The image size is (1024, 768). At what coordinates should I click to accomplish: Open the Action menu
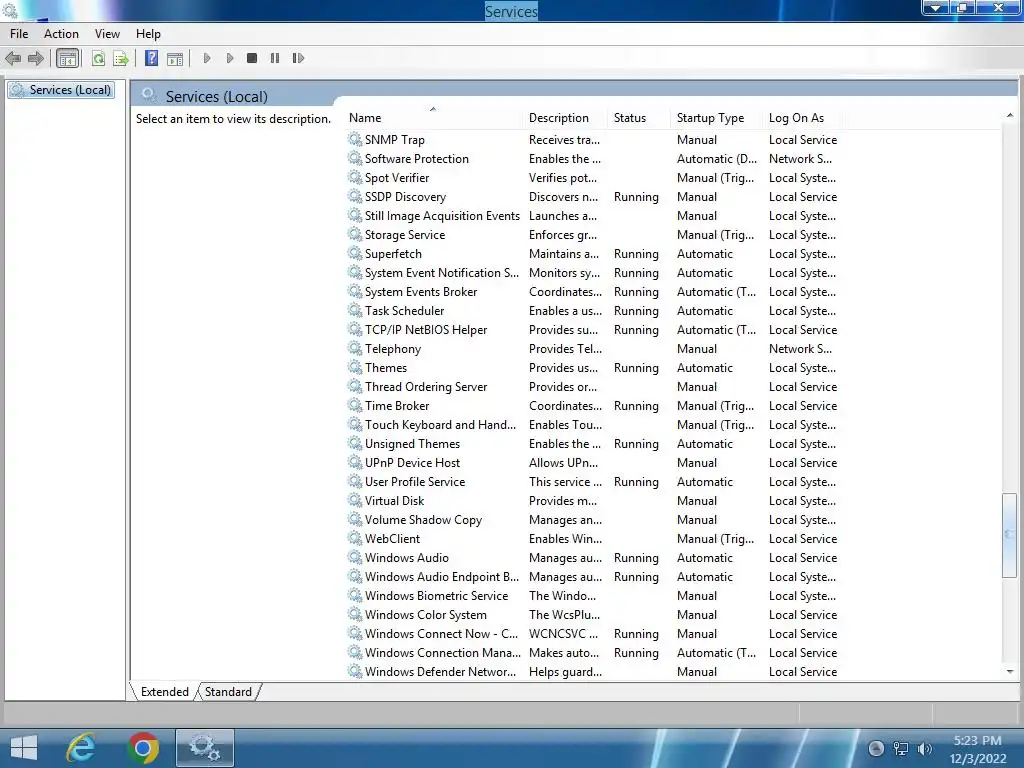pos(61,34)
